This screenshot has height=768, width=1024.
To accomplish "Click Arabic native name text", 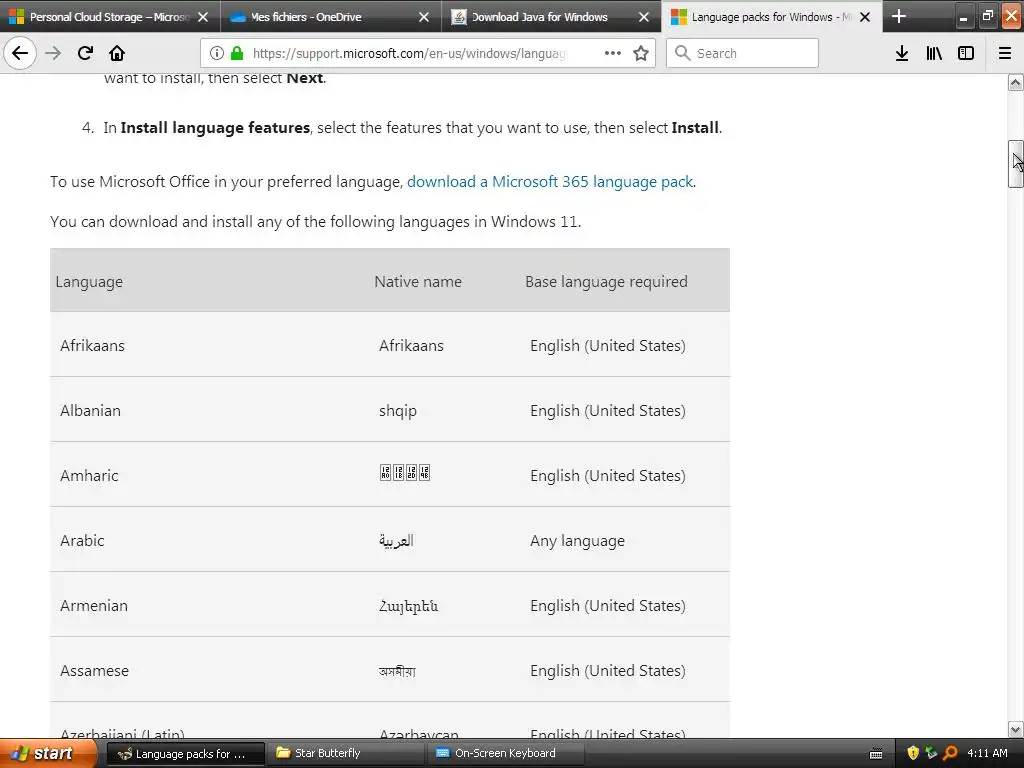I will coord(396,541).
